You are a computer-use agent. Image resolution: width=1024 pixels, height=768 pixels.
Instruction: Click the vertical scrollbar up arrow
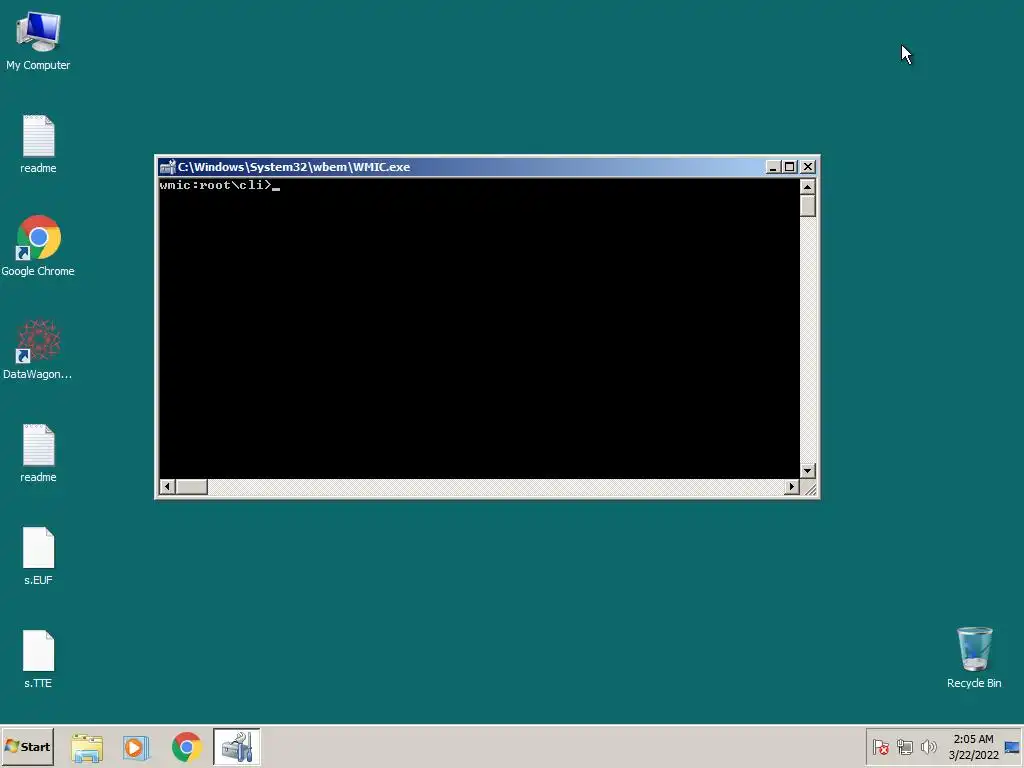coord(808,187)
